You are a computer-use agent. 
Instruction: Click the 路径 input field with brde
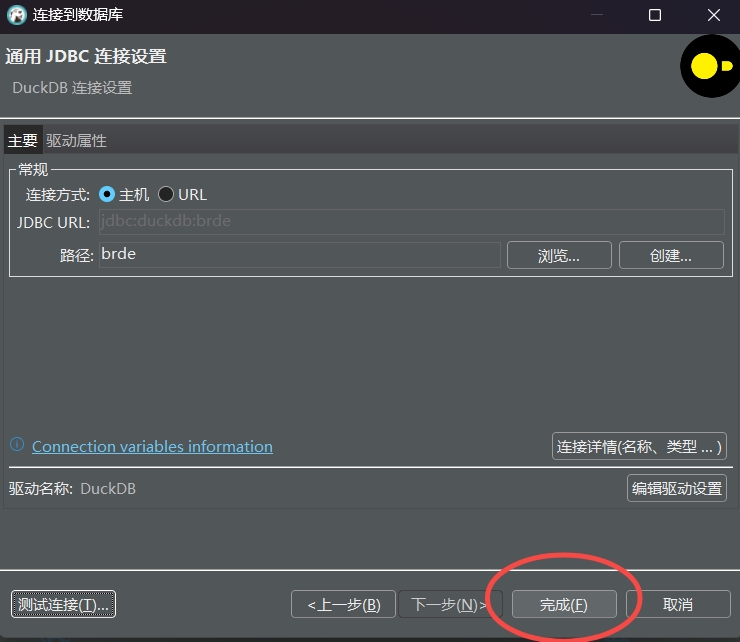point(300,255)
